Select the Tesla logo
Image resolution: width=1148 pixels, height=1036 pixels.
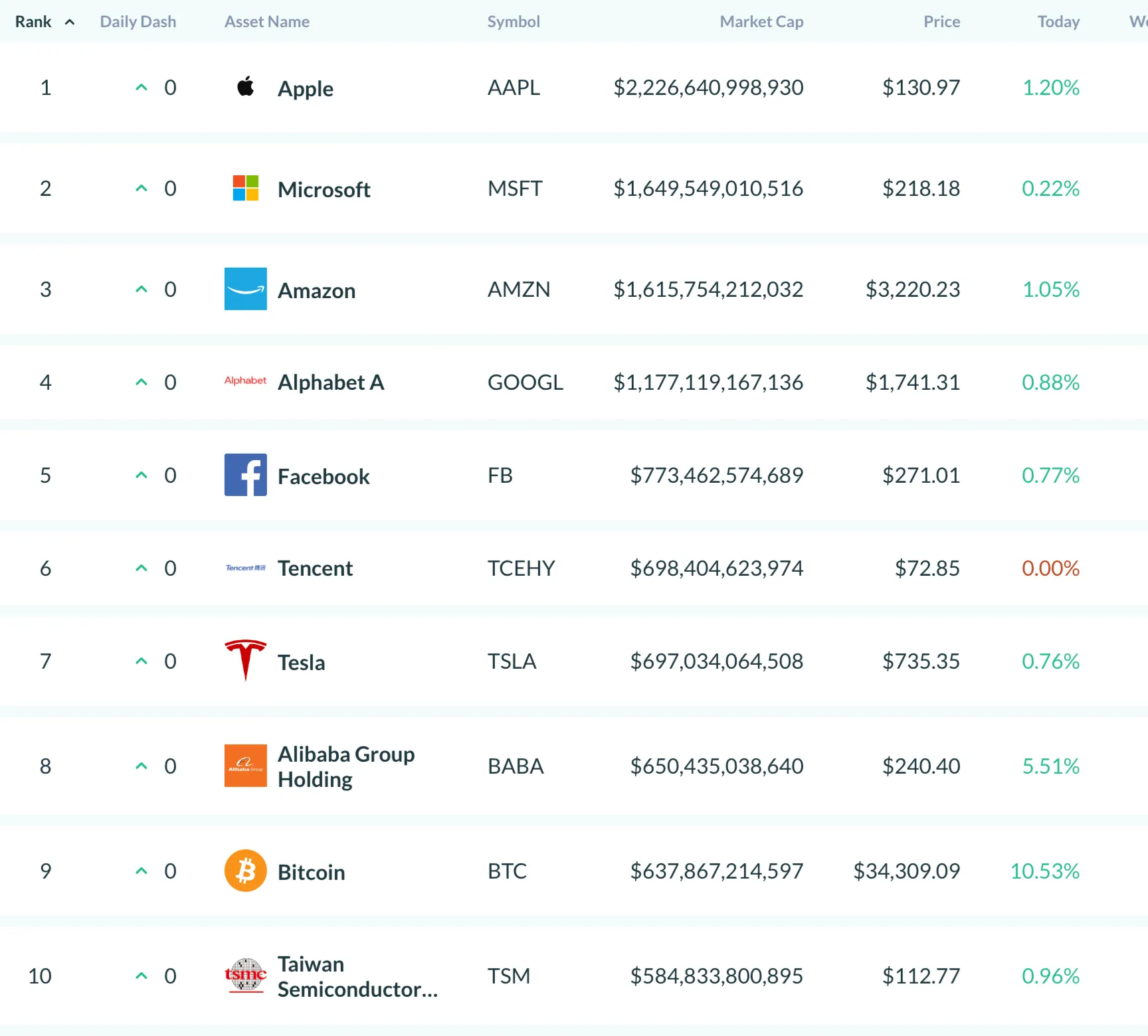point(245,660)
